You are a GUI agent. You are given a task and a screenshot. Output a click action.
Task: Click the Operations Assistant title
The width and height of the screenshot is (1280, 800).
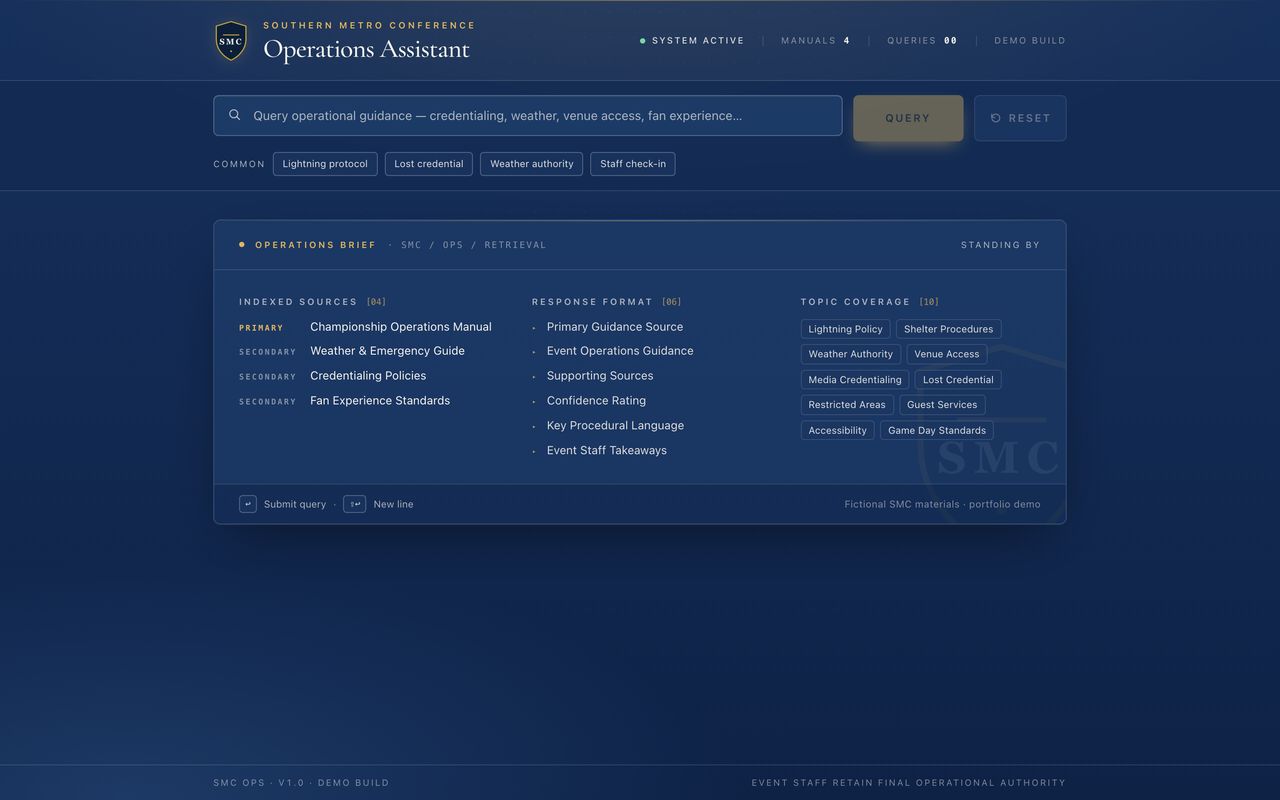(366, 49)
